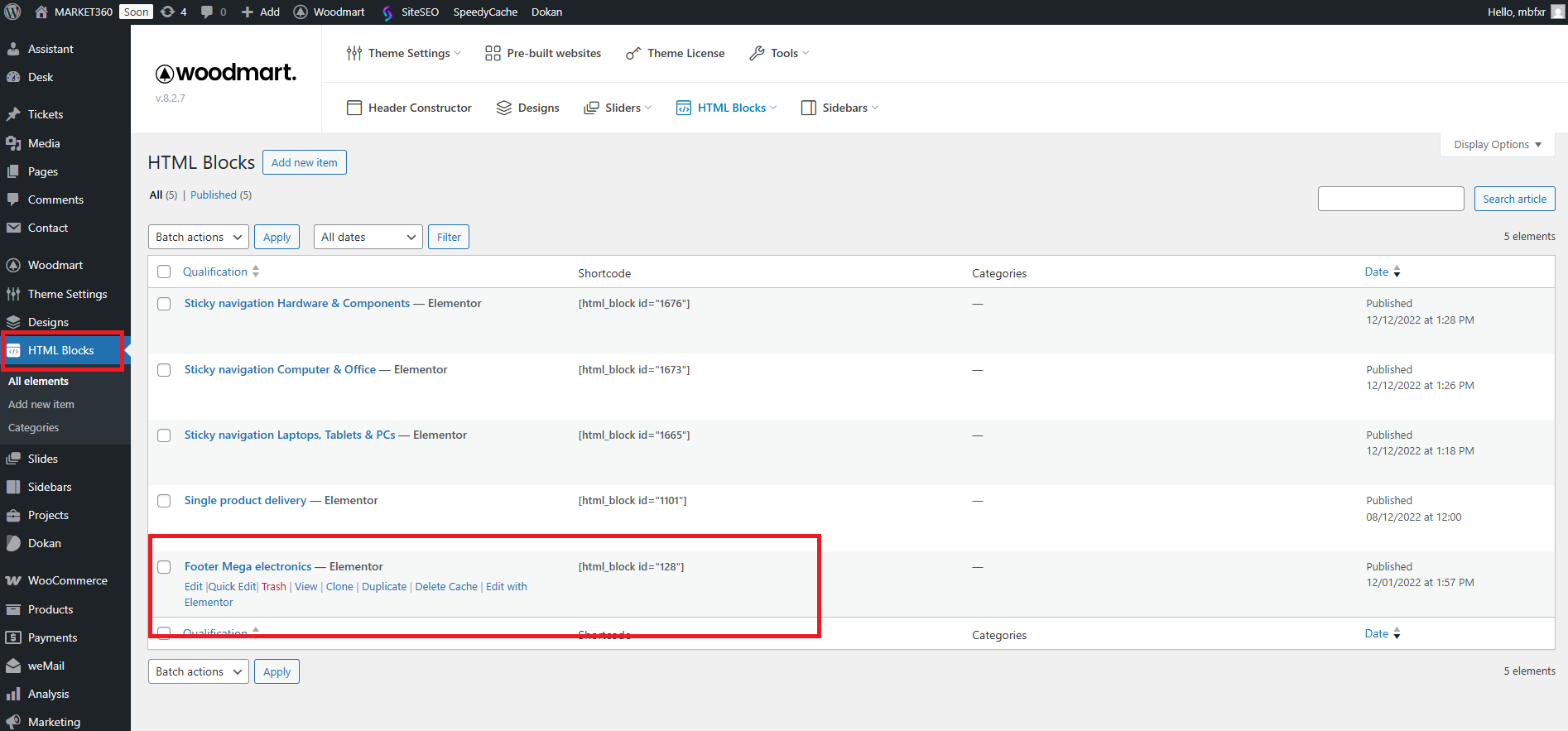Click the WooCommerce sidebar icon
The height and width of the screenshot is (731, 1568).
(13, 580)
